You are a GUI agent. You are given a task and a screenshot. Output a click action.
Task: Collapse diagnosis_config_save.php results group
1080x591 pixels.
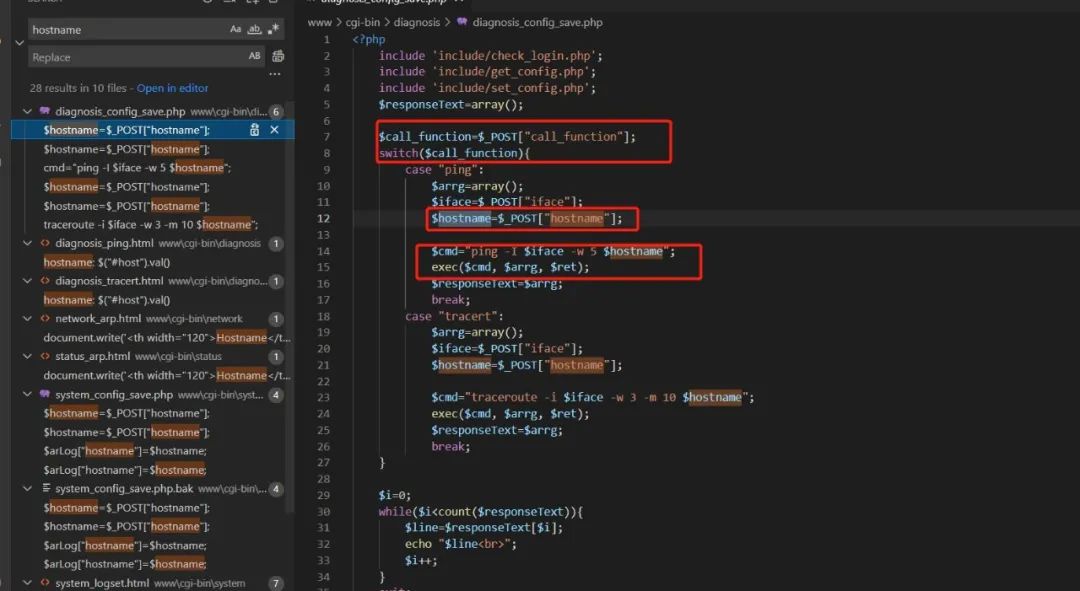point(28,111)
